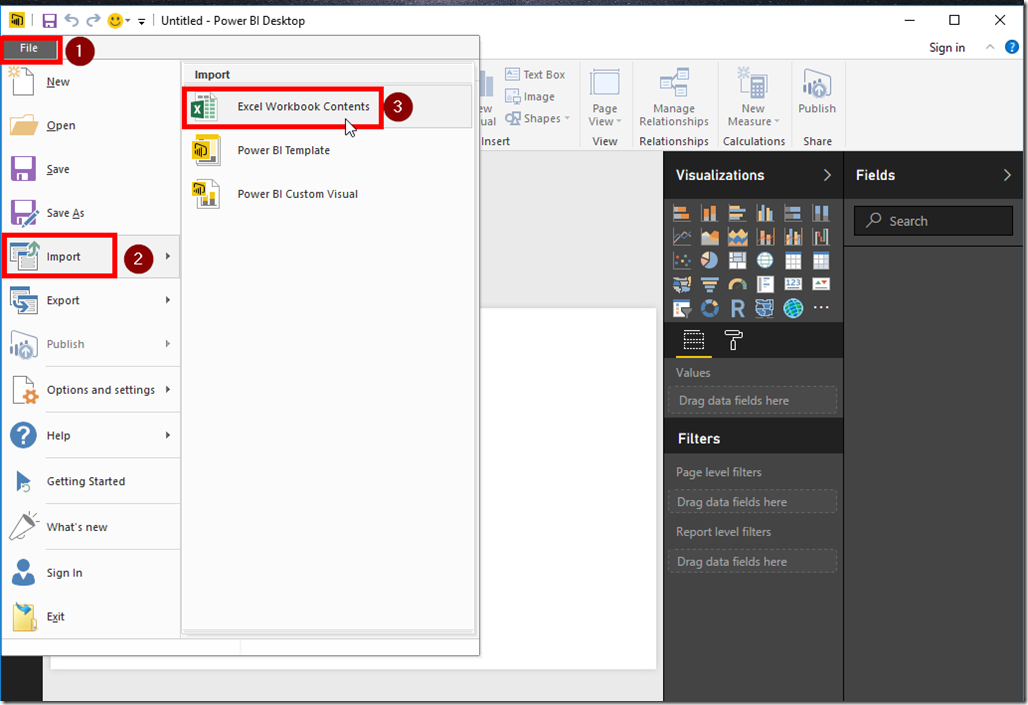Select the Waterfall chart visualization
Screen dimensions: 1028x705
(821, 237)
